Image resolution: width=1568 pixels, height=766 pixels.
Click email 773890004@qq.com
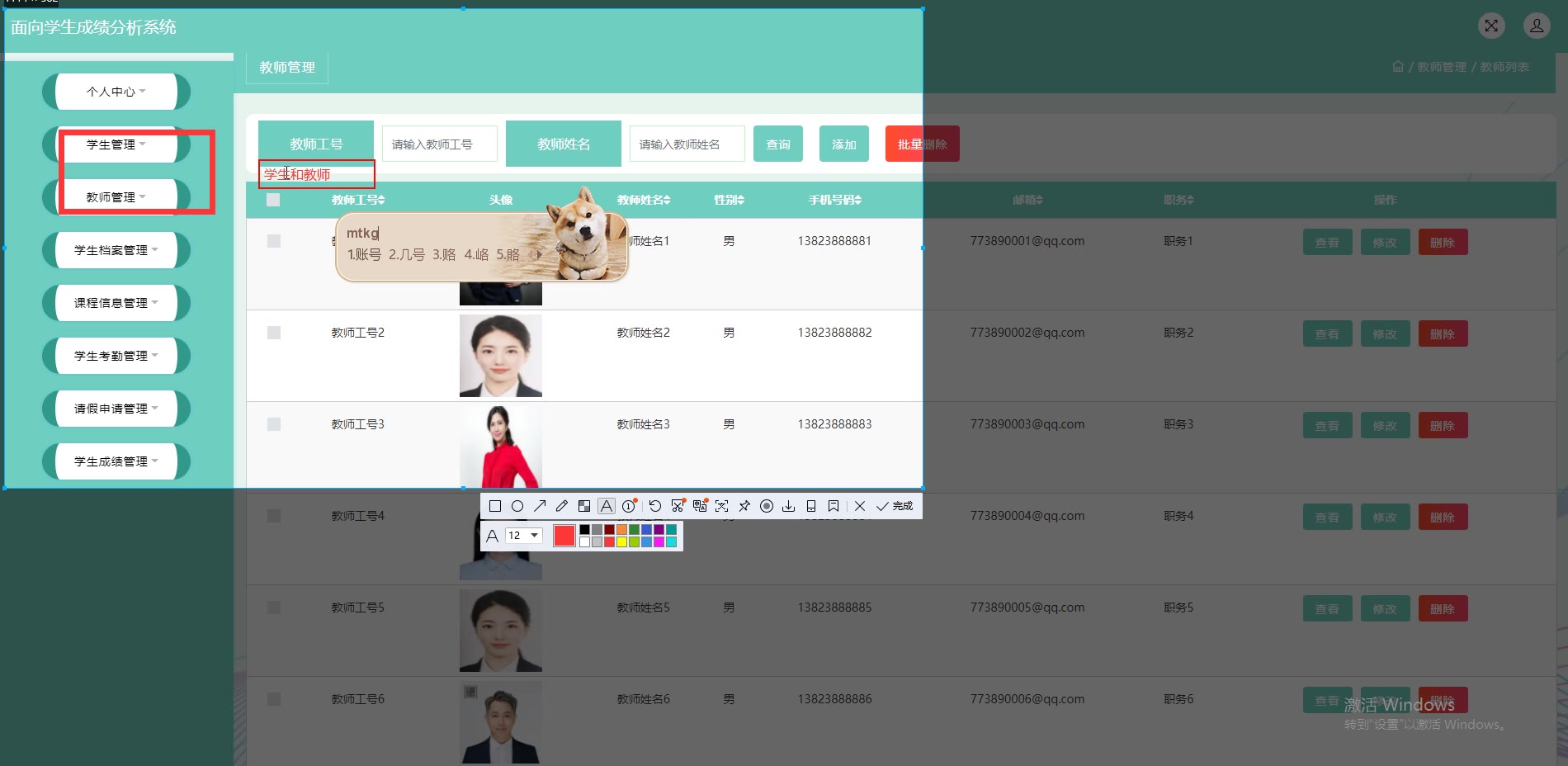click(1027, 516)
